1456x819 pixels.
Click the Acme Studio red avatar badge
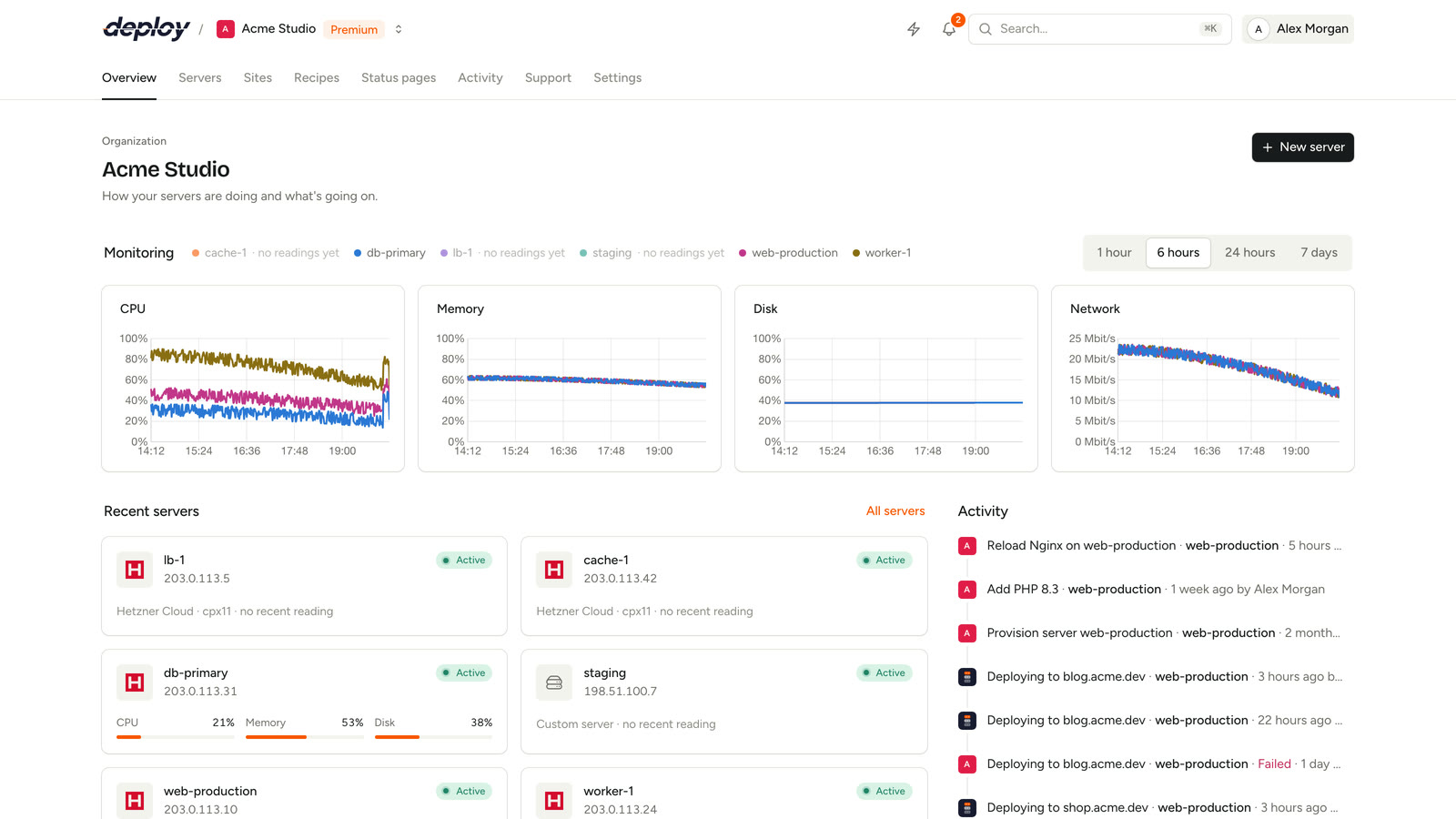coord(226,29)
